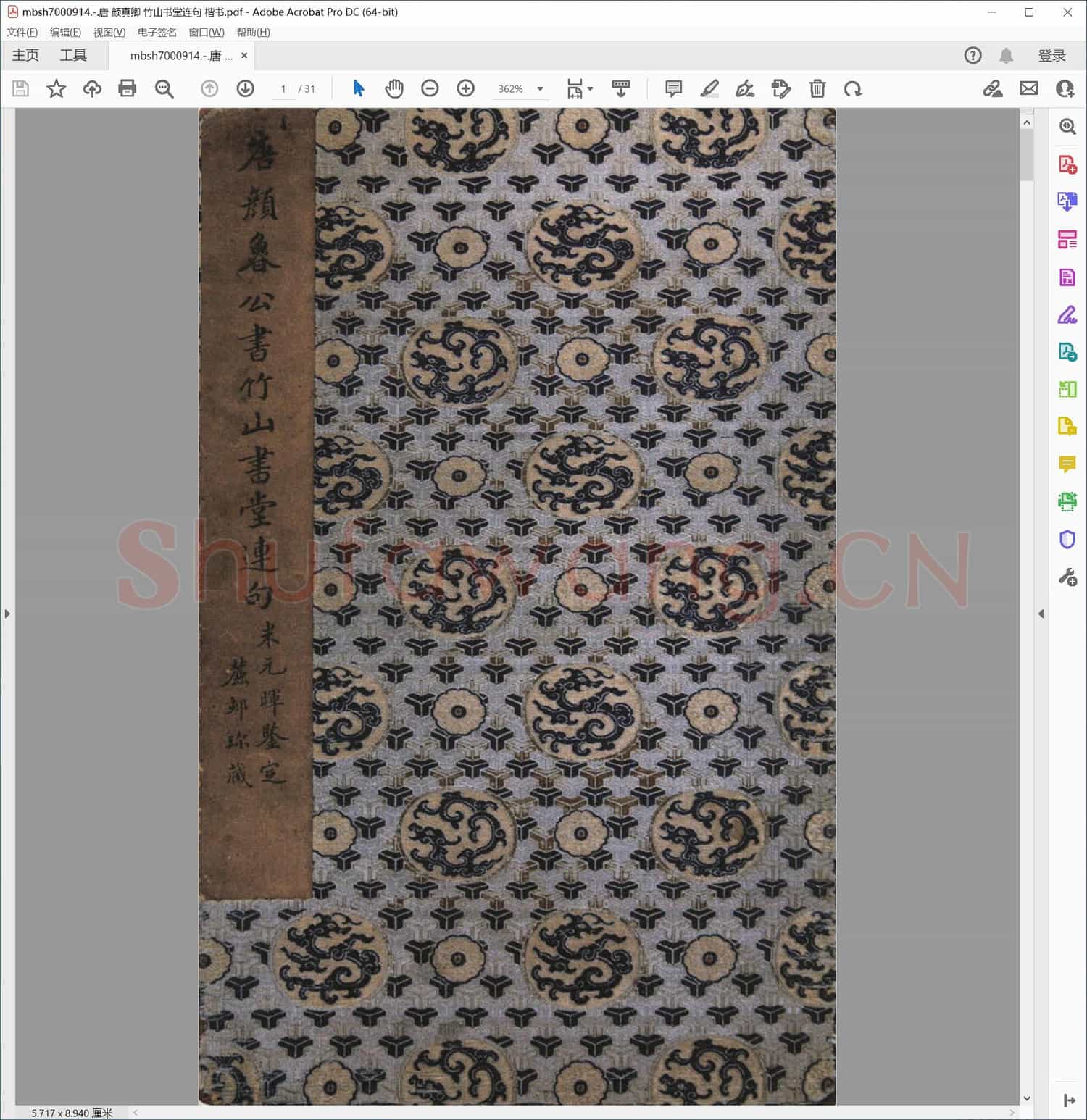
Task: Switch to the 工具 tab
Action: click(73, 55)
